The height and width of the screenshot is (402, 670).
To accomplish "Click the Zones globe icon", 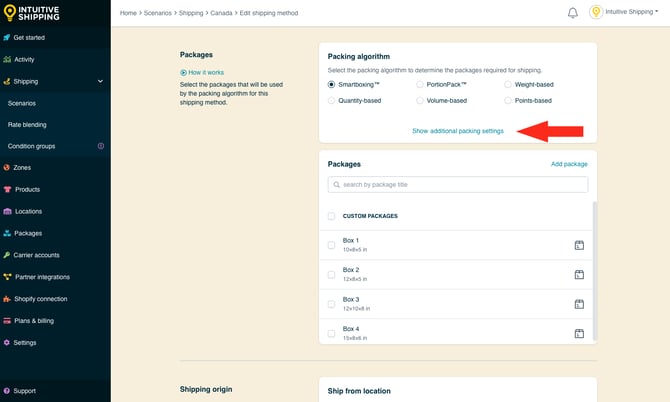I will point(6,167).
